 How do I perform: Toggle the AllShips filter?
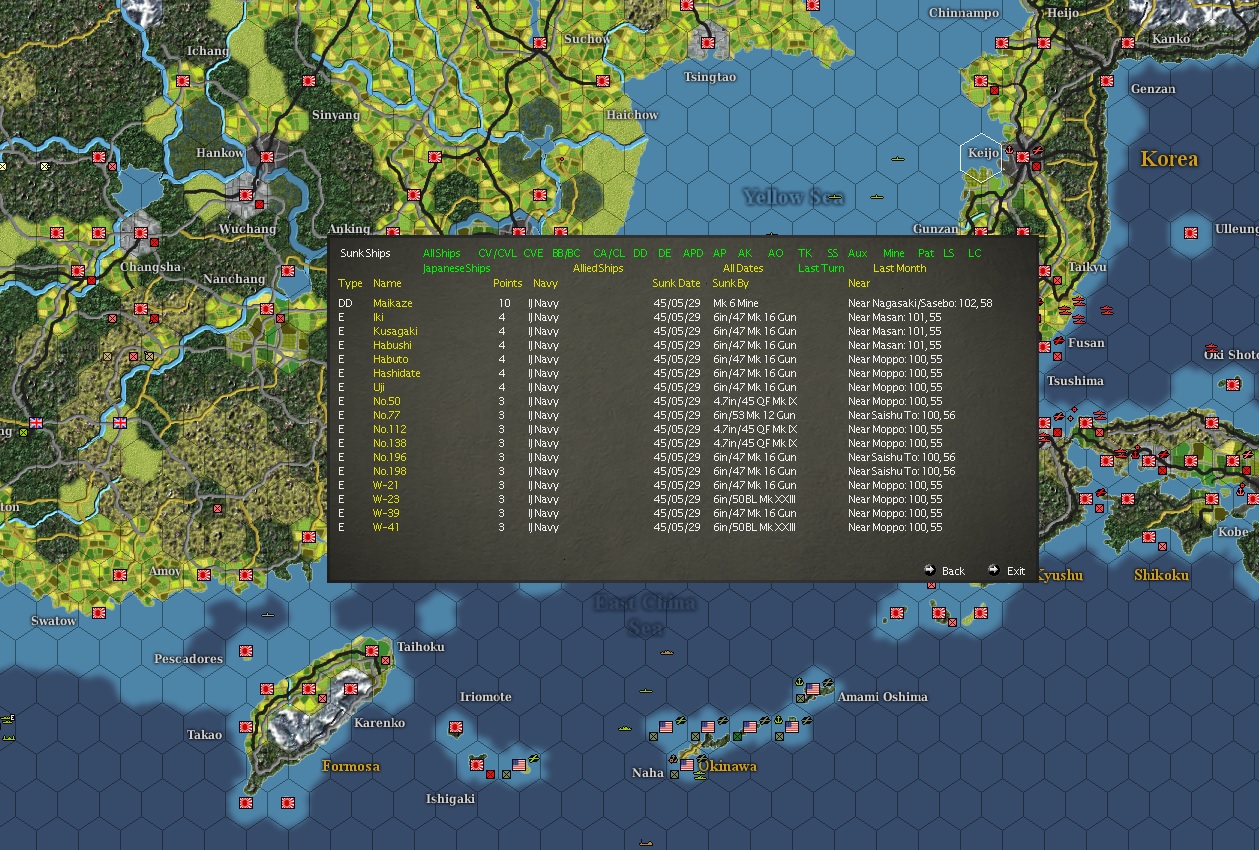[442, 254]
